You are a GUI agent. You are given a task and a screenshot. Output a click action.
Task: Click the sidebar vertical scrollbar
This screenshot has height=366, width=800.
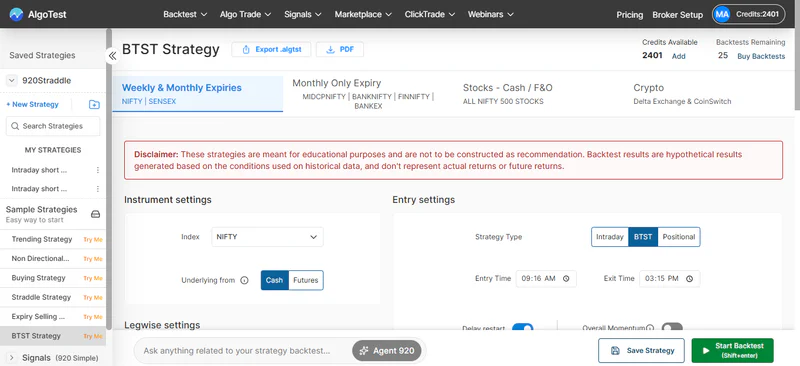pyautogui.click(x=109, y=179)
